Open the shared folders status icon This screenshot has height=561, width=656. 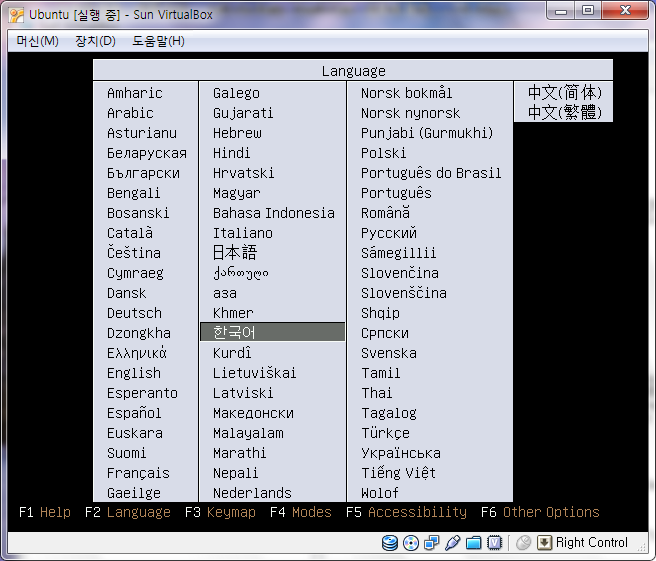(x=474, y=543)
